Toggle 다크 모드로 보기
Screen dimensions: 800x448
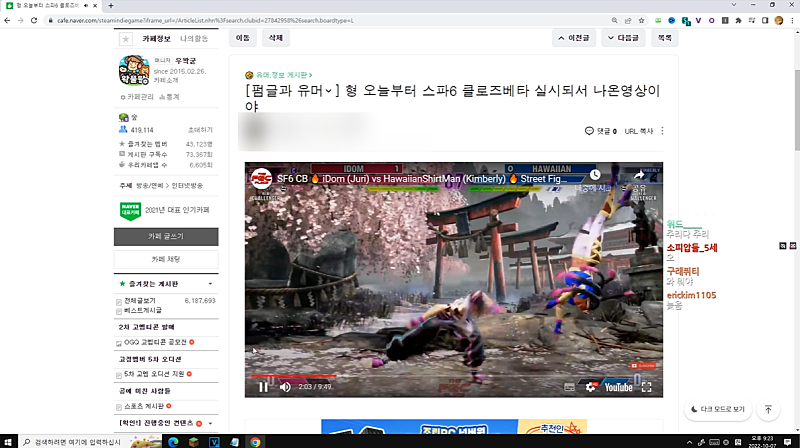718,409
